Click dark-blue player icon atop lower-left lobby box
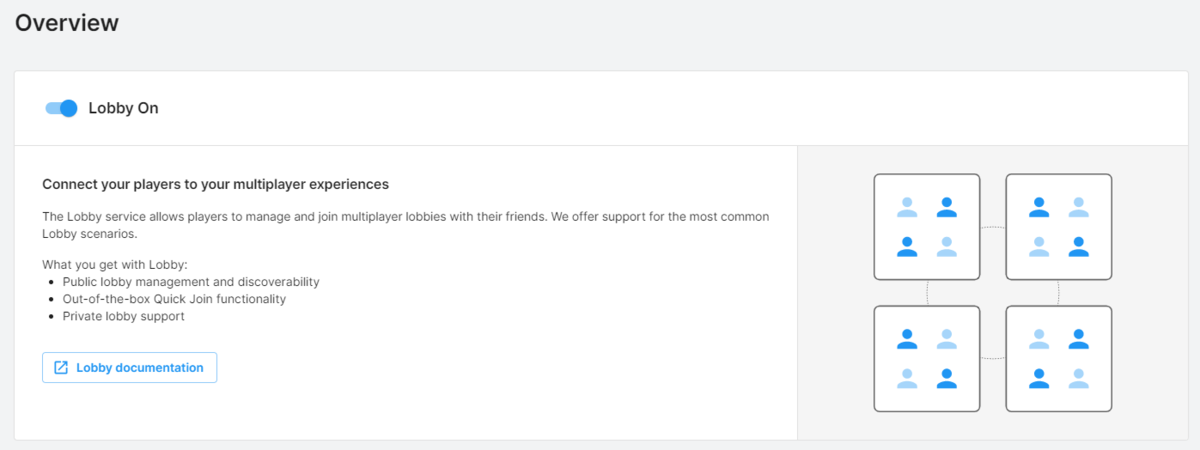 click(x=907, y=339)
